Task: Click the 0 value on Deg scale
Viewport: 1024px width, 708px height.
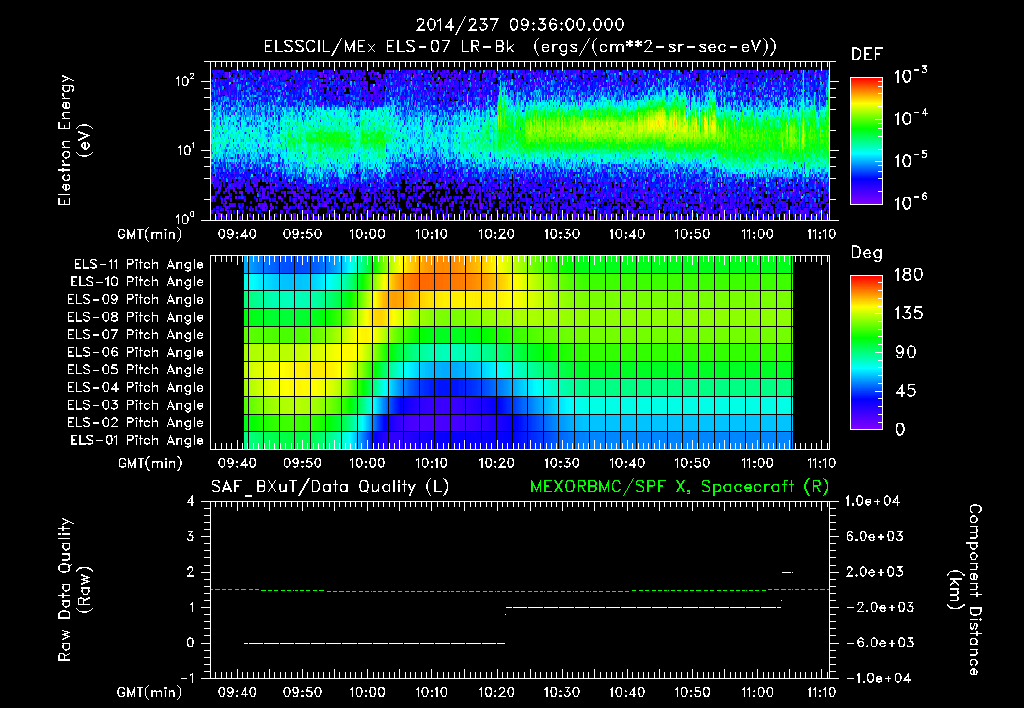Action: [901, 430]
